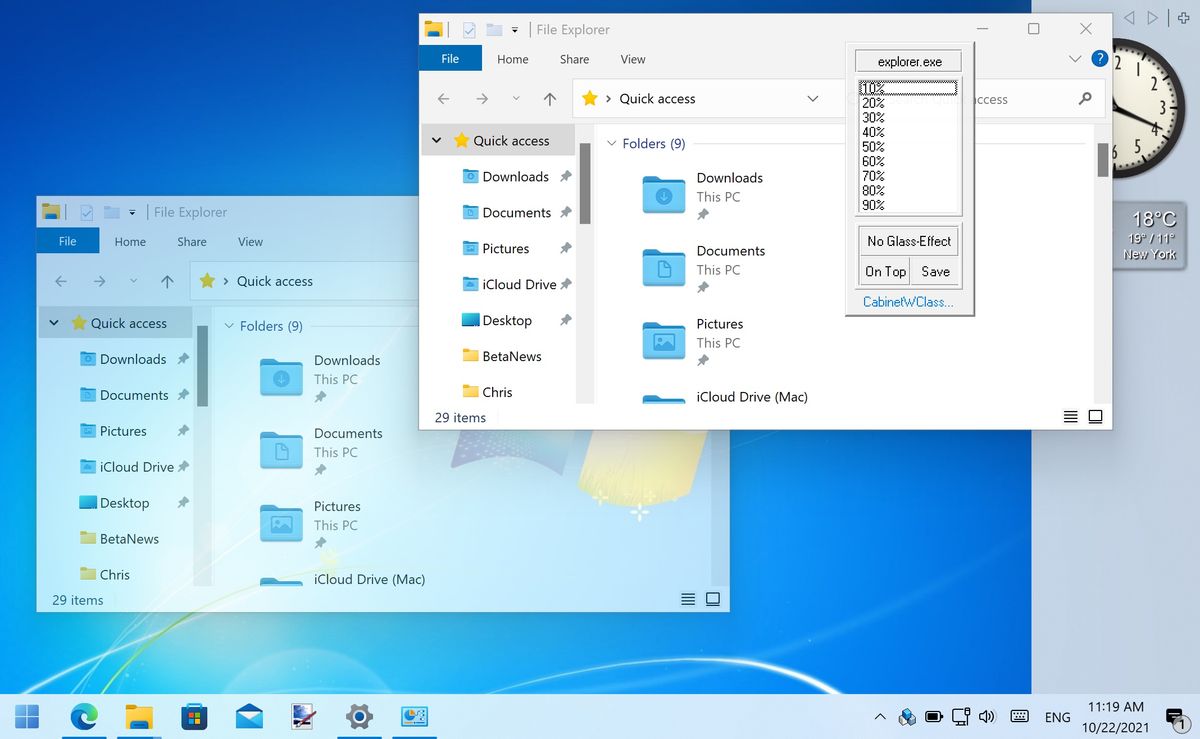This screenshot has height=739, width=1200.
Task: Switch to details view in File Explorer
Action: click(x=1071, y=417)
